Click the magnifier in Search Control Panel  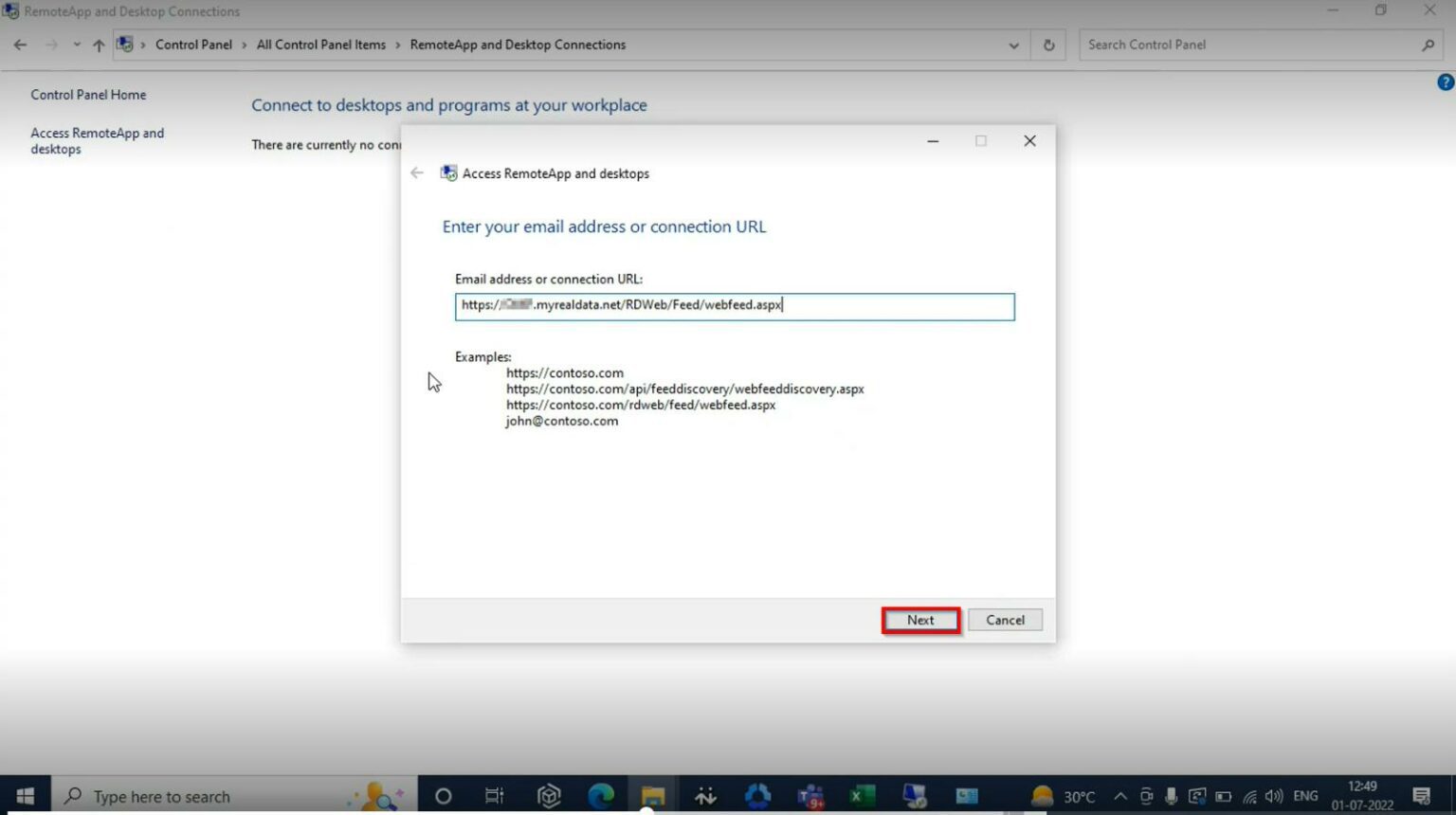(x=1428, y=45)
